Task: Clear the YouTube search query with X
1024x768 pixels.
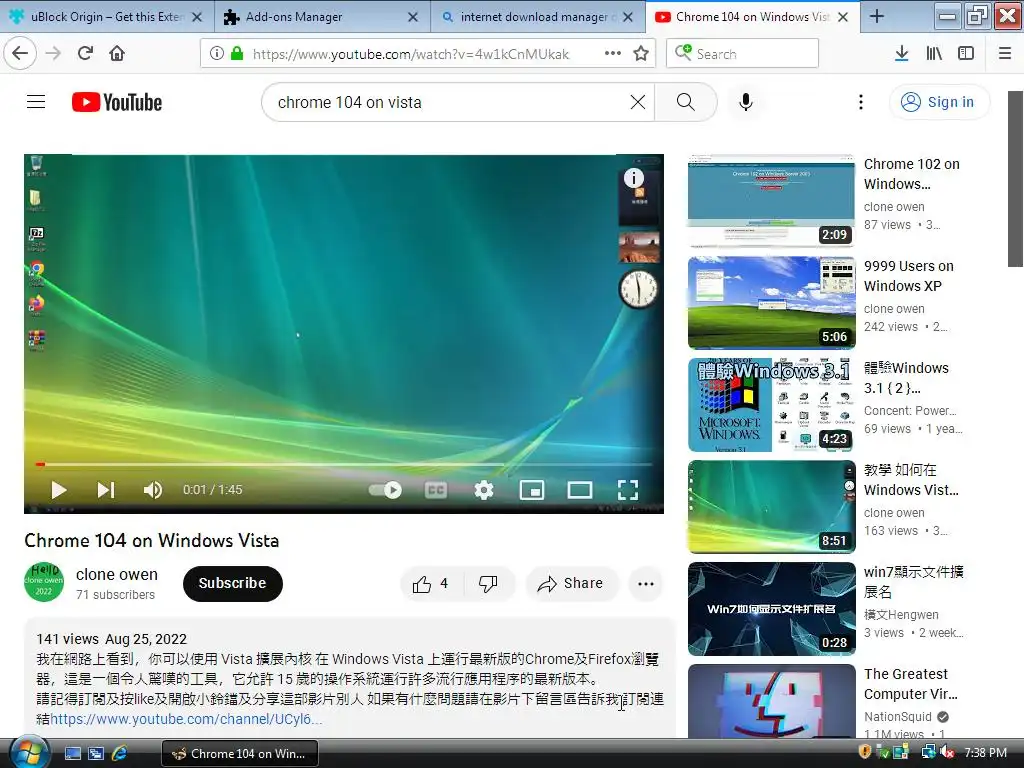Action: tap(638, 102)
